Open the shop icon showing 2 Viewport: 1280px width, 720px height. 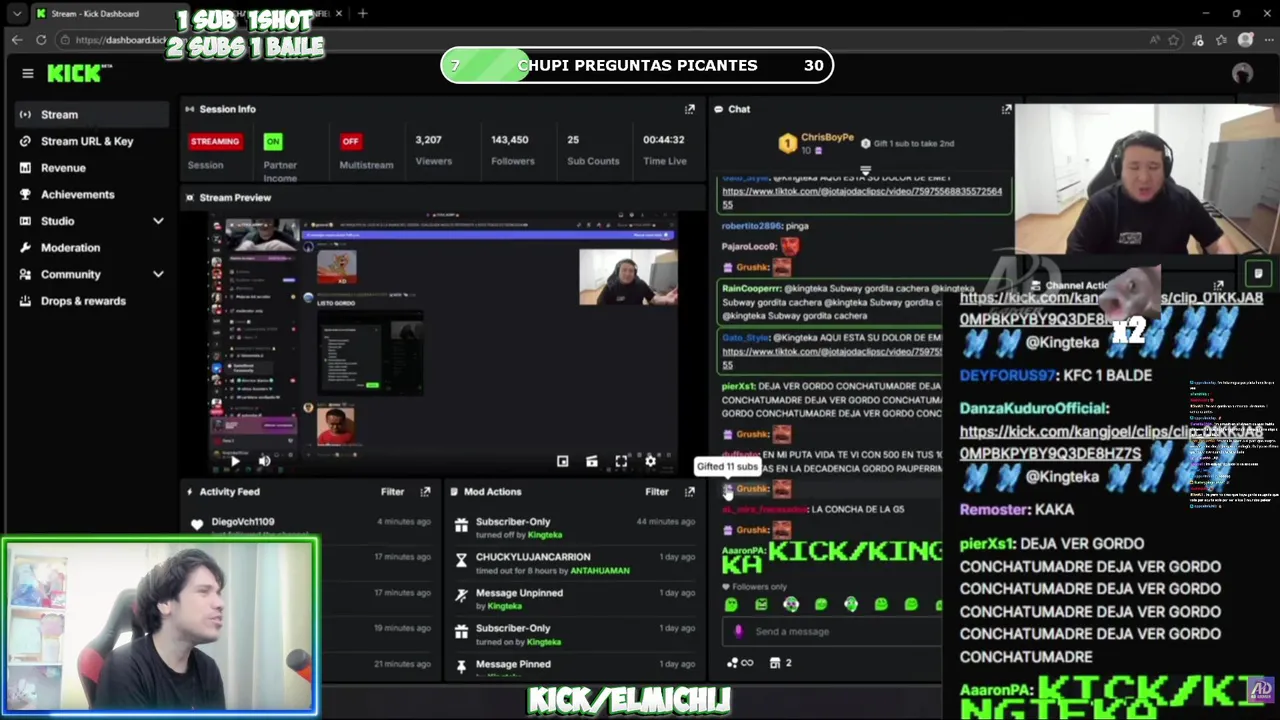pyautogui.click(x=780, y=662)
